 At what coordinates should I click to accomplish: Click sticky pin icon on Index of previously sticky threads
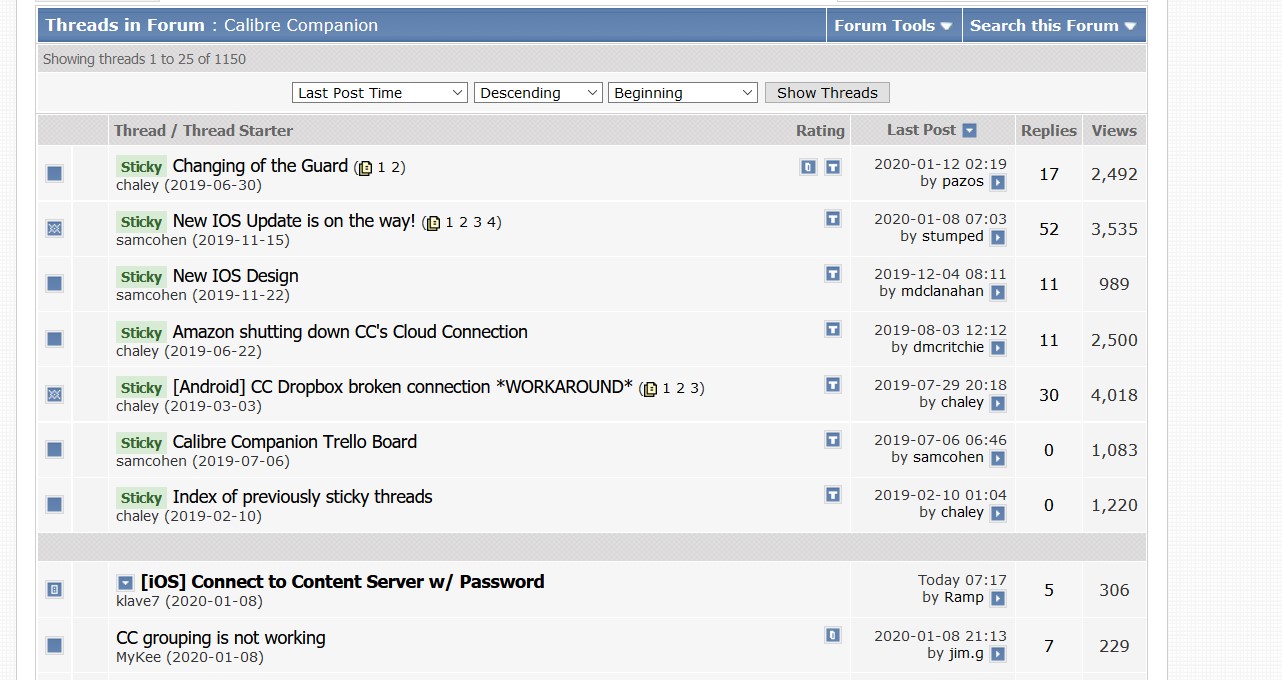[x=833, y=494]
